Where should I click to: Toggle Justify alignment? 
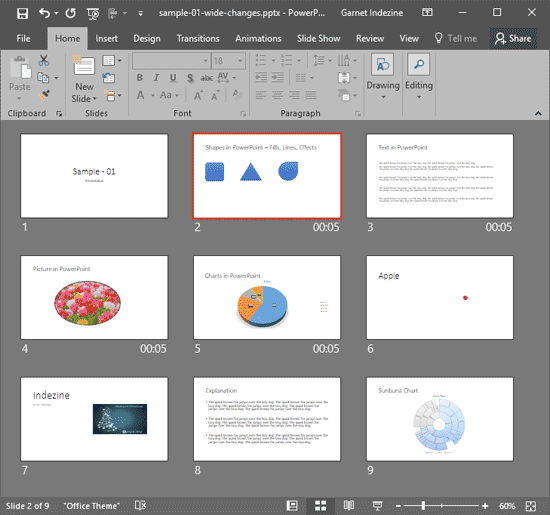[x=311, y=95]
